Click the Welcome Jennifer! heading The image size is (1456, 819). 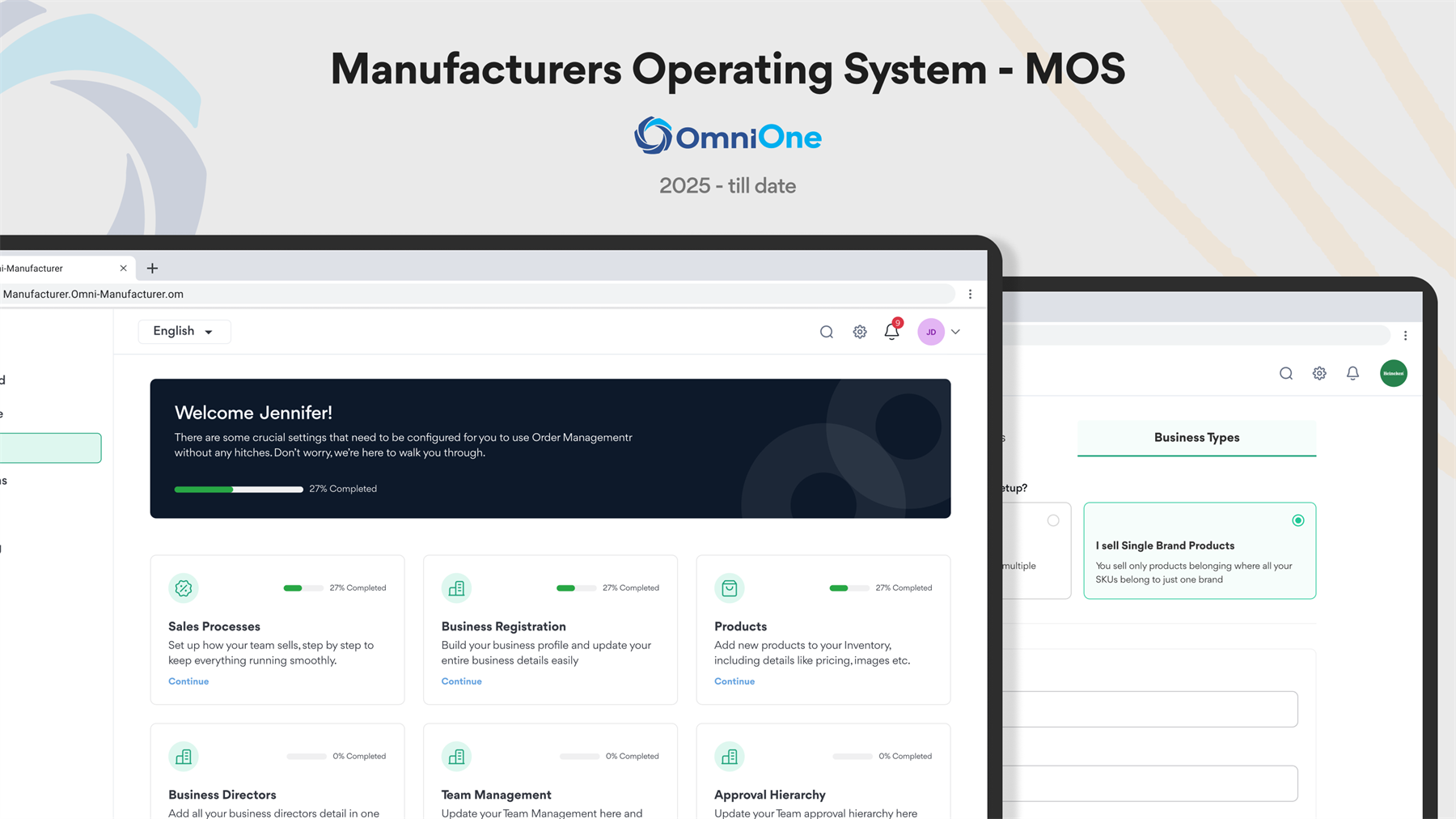pos(253,413)
